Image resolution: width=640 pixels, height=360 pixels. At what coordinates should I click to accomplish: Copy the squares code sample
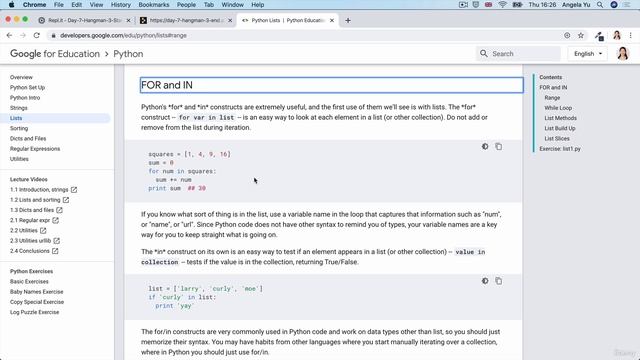click(499, 147)
